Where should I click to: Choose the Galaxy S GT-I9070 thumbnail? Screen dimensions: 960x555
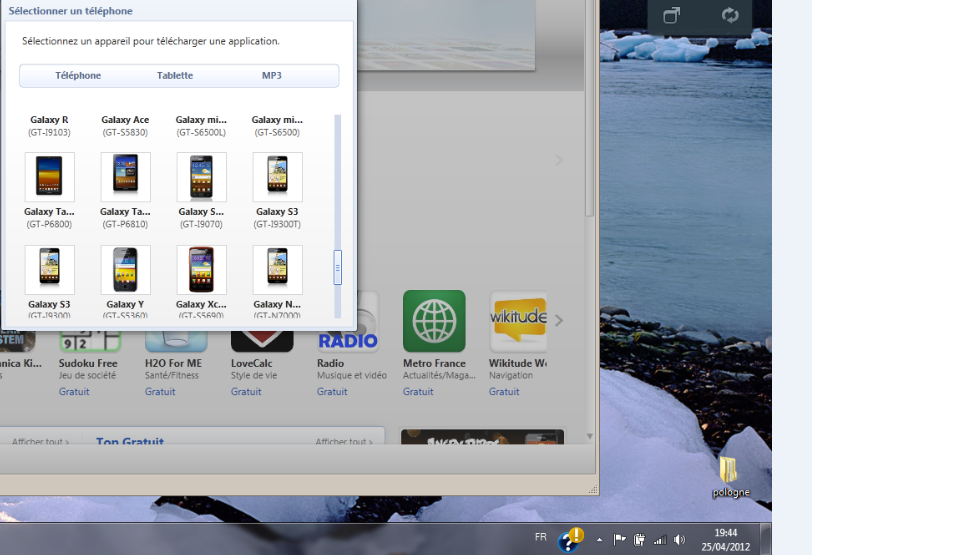[201, 176]
